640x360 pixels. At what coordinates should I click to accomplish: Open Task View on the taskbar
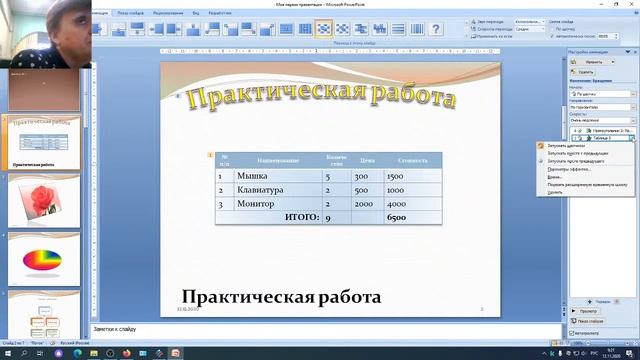40,353
